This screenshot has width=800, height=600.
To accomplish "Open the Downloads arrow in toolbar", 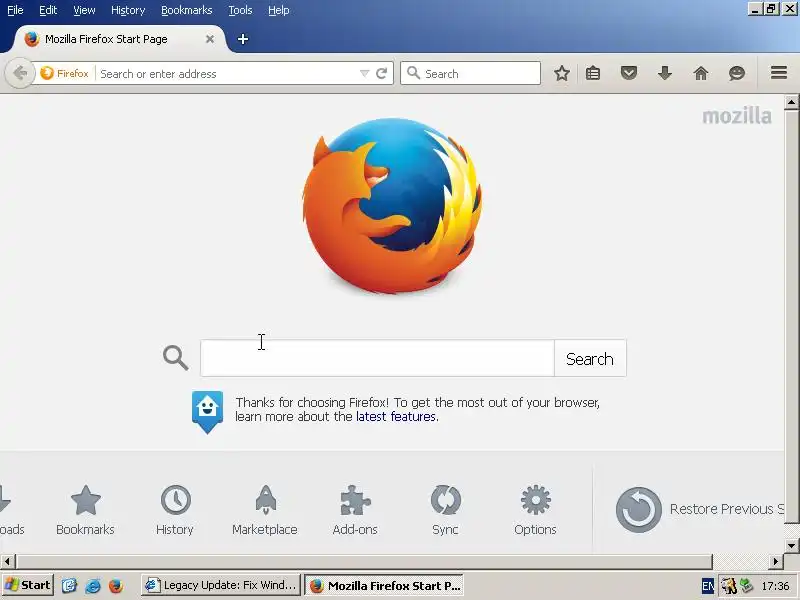I will (664, 73).
